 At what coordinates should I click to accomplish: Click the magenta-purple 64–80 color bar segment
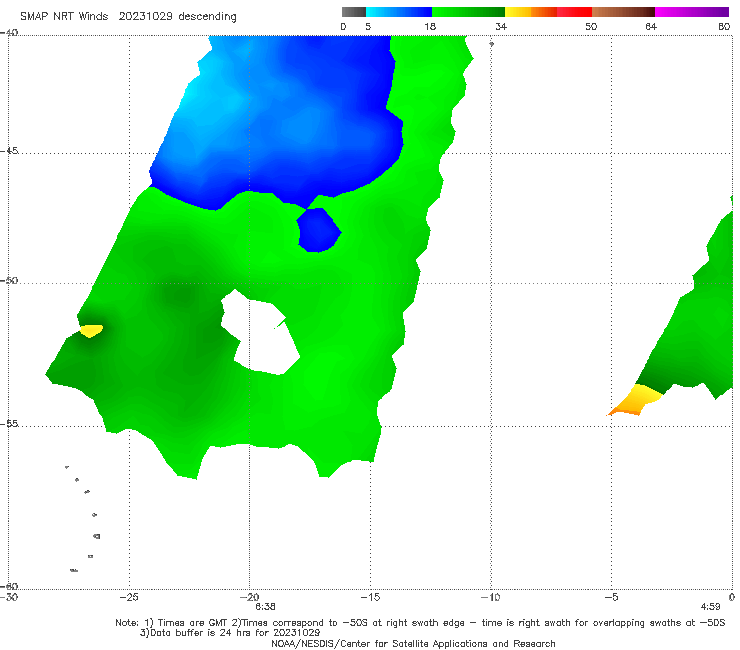pos(692,12)
